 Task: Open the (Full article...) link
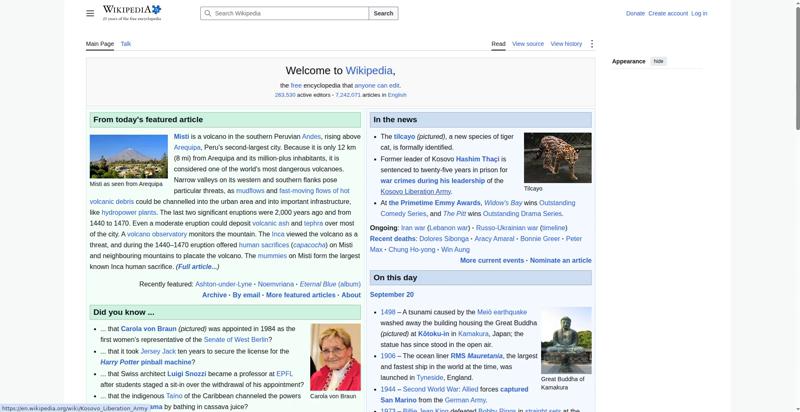coord(197,267)
